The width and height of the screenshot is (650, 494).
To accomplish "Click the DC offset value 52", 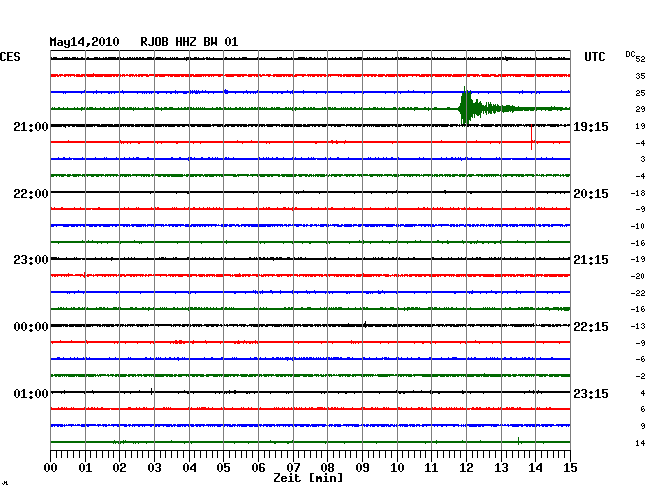I will (640, 59).
